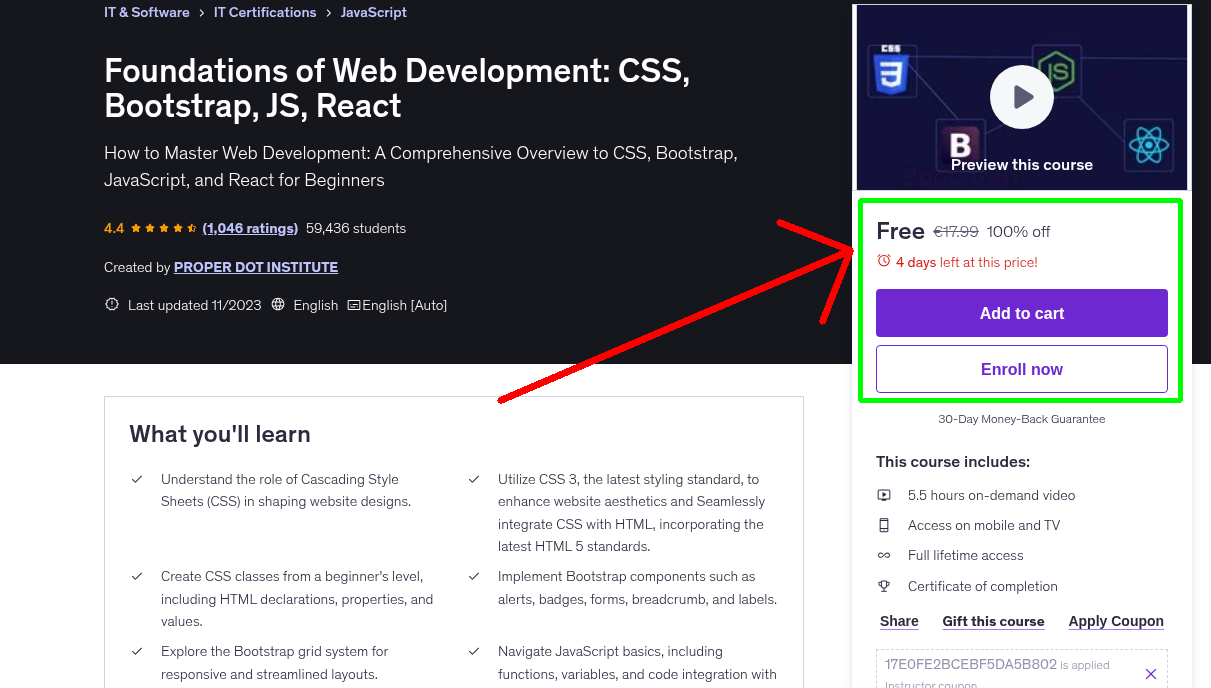Open Apply Coupon
The height and width of the screenshot is (688, 1211).
[1116, 621]
